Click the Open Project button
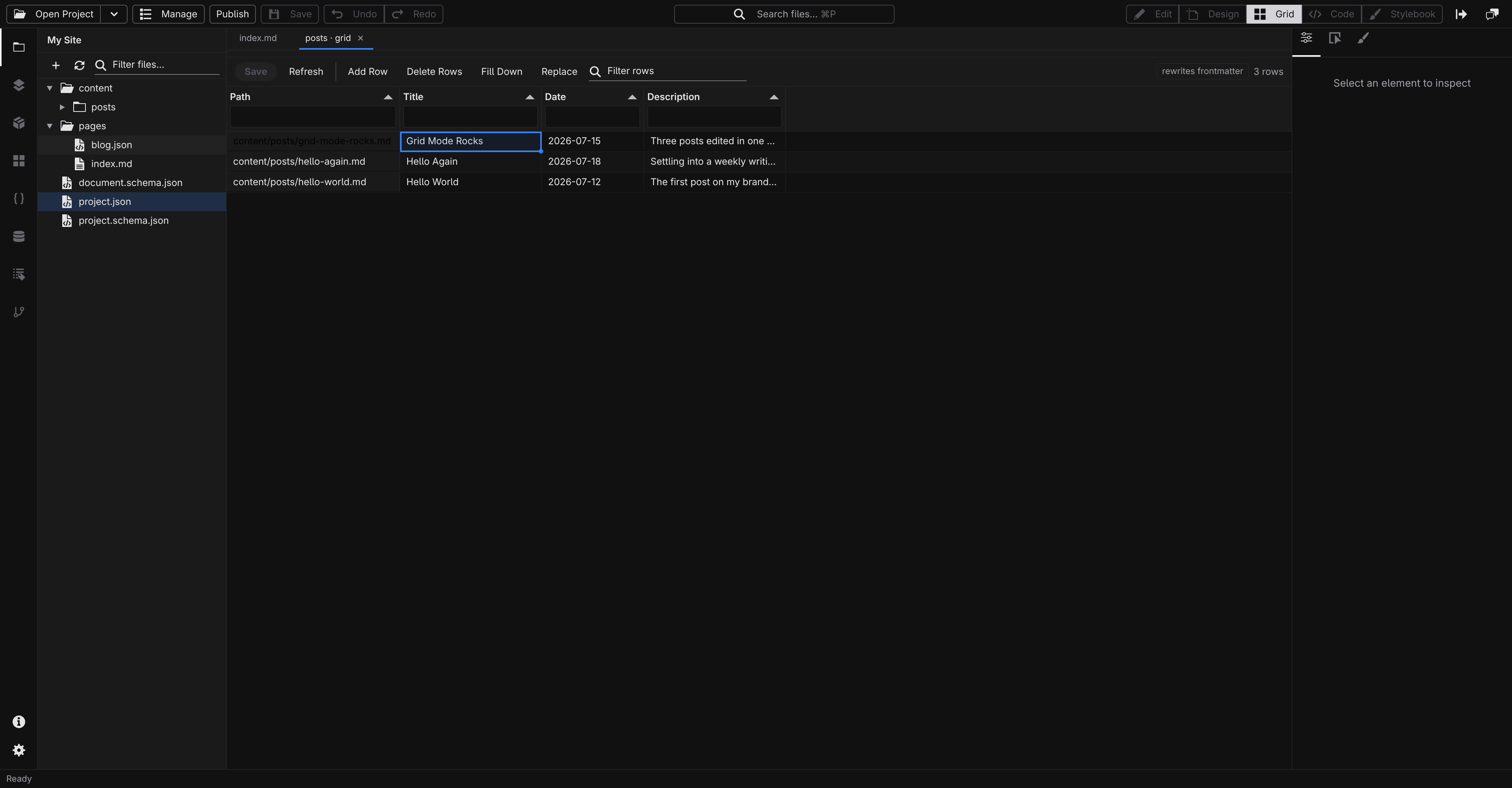Image resolution: width=1512 pixels, height=788 pixels. [x=54, y=14]
